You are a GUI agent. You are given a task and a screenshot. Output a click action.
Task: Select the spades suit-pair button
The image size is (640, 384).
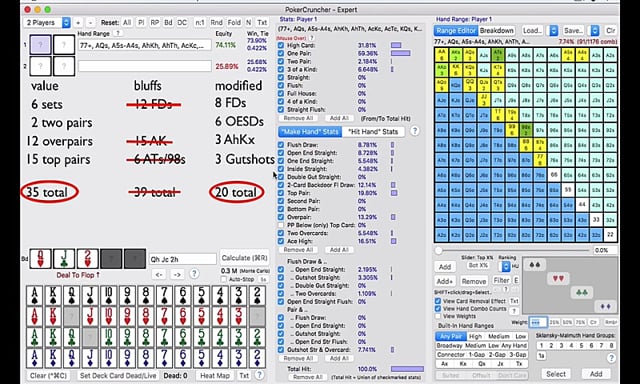point(534,265)
